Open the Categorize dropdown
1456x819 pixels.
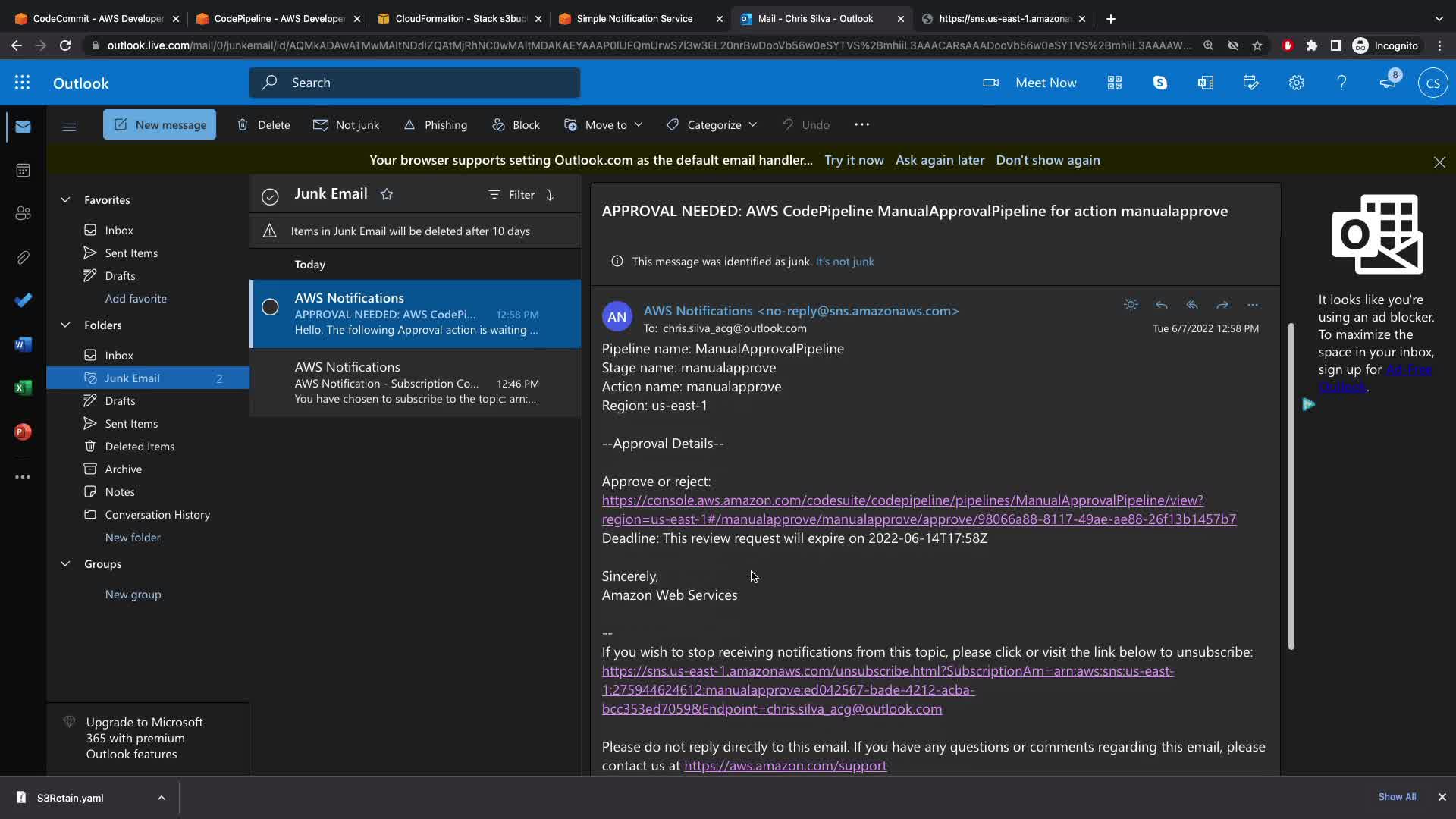(x=711, y=124)
